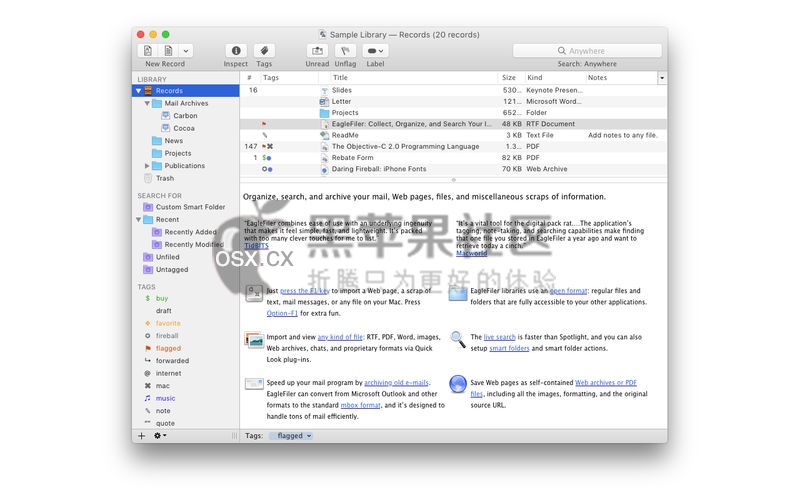The image size is (800, 500).
Task: Open the "open format" link
Action: coord(568,291)
